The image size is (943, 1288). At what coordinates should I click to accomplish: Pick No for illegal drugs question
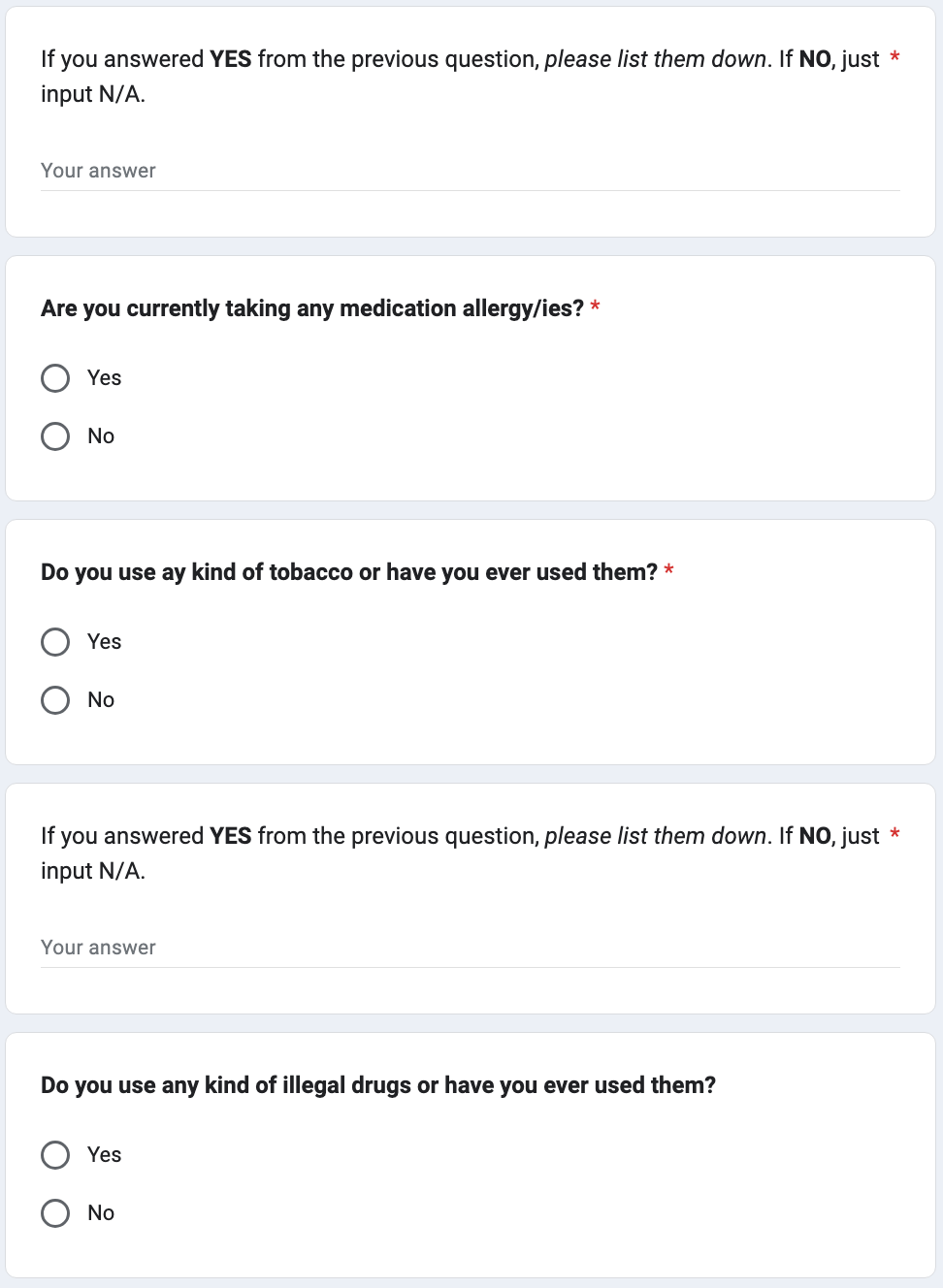click(x=55, y=1213)
